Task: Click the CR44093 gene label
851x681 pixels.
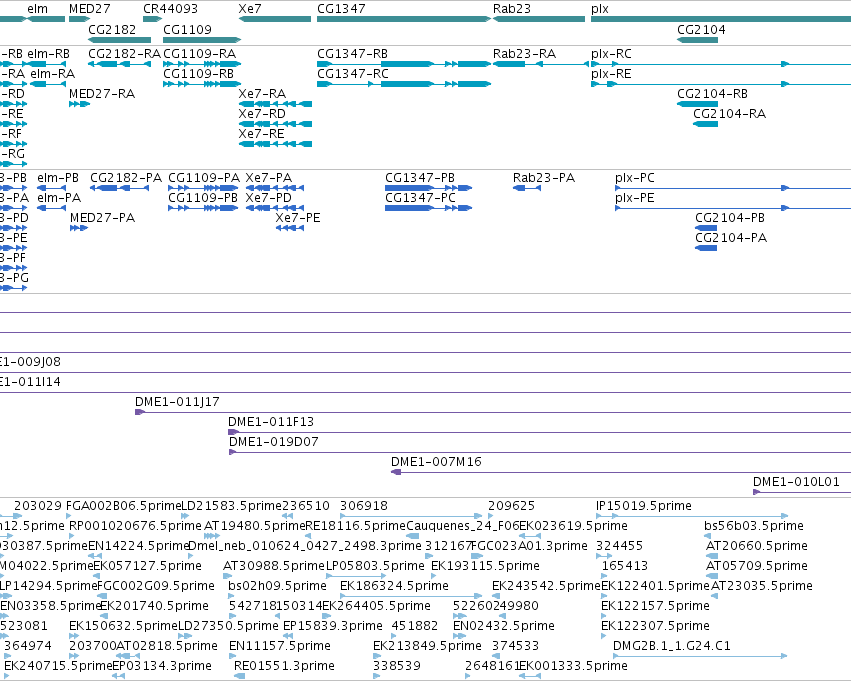Action: [x=170, y=9]
